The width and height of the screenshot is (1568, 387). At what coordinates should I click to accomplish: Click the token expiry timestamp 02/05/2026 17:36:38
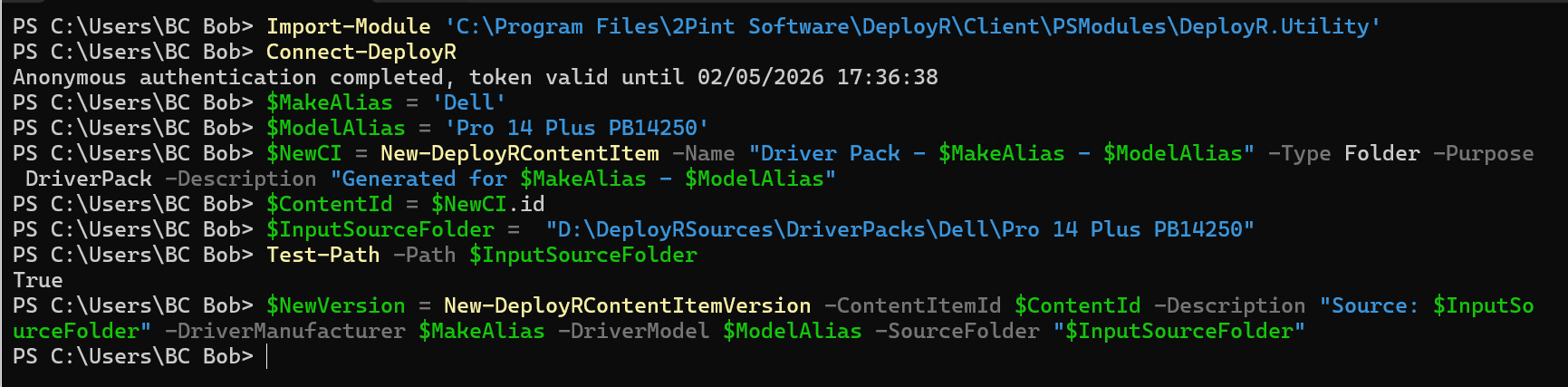pyautogui.click(x=817, y=77)
